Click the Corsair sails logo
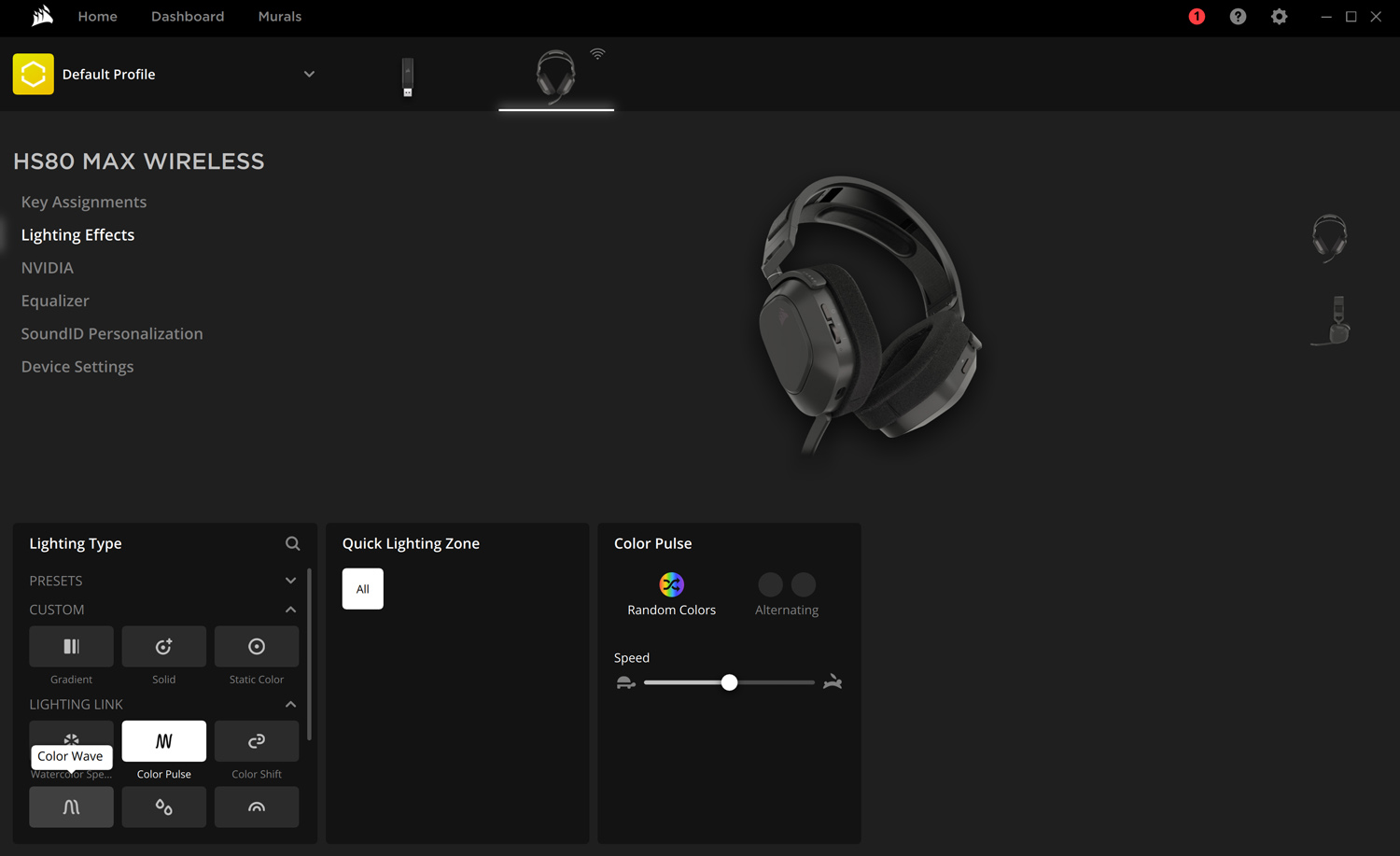The image size is (1400, 856). point(43,16)
